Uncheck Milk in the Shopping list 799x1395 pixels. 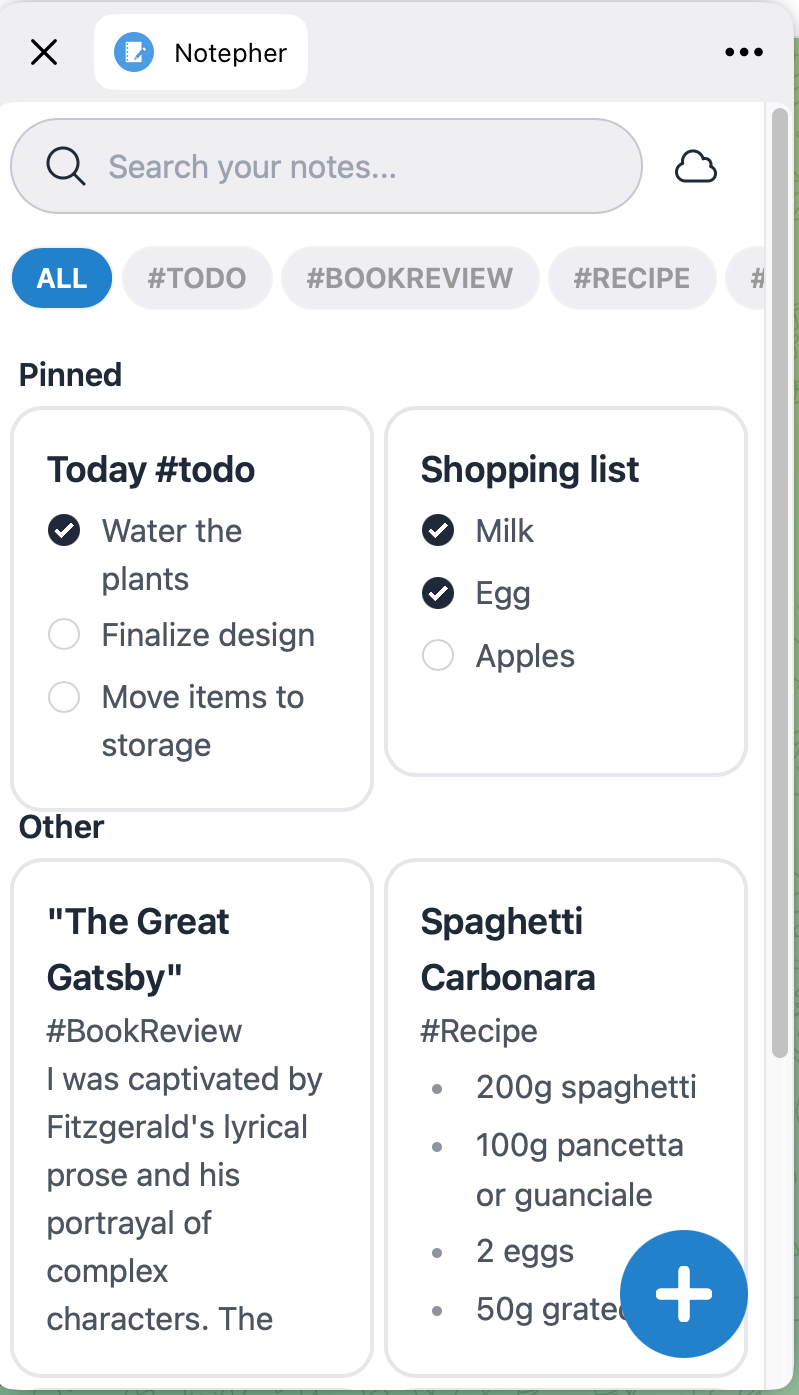(438, 531)
